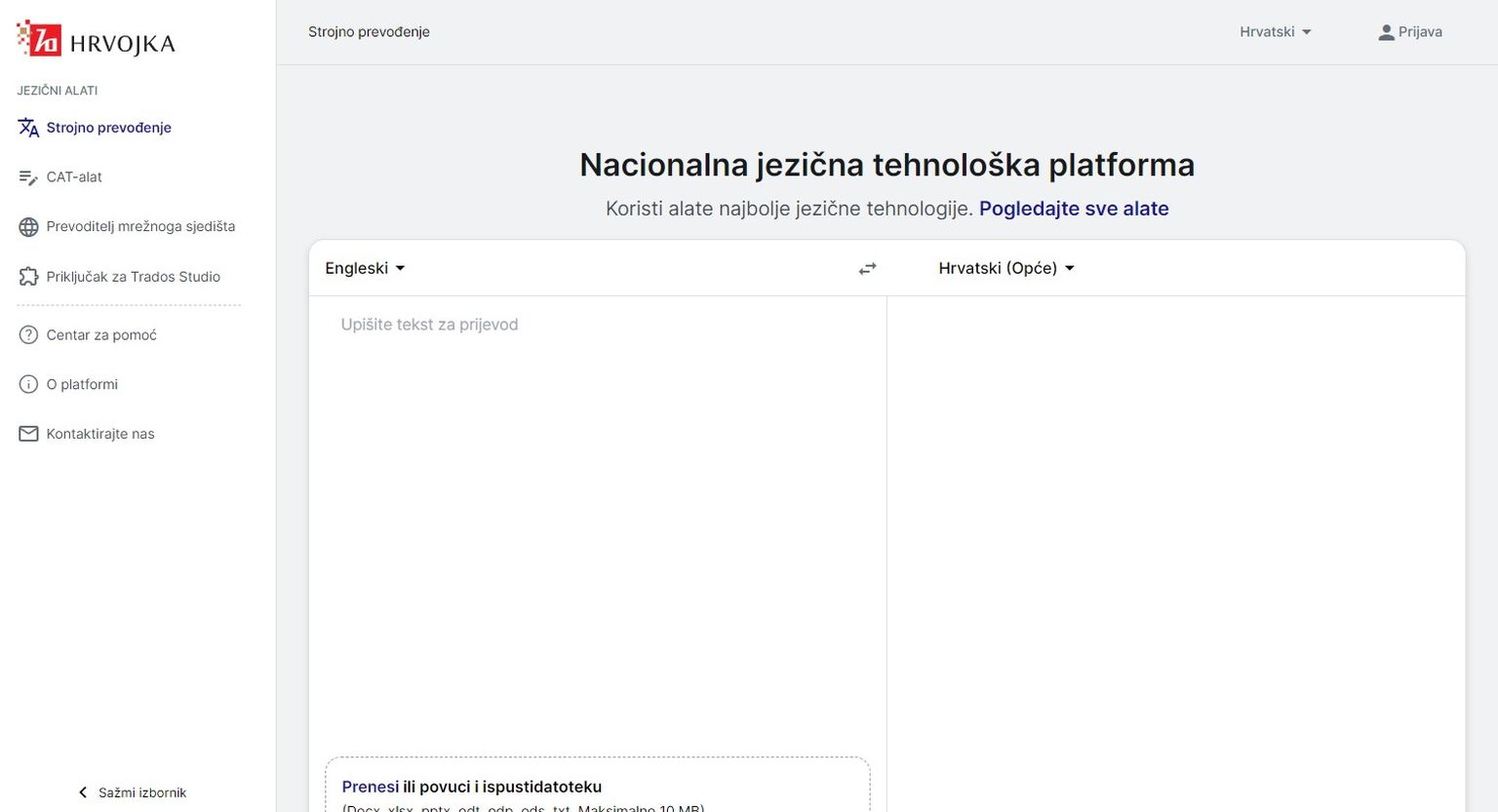Click the Prenesi upload link
The height and width of the screenshot is (812, 1498).
370,787
